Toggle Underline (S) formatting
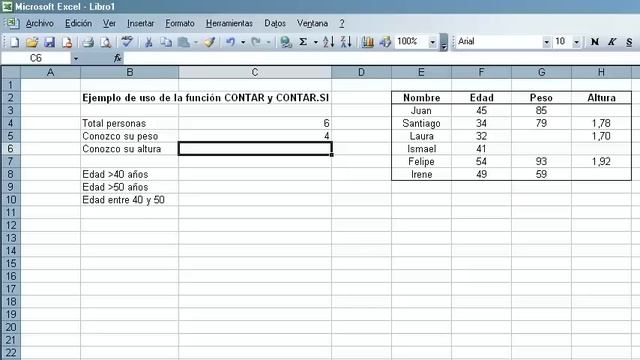640x360 pixels. pos(629,42)
